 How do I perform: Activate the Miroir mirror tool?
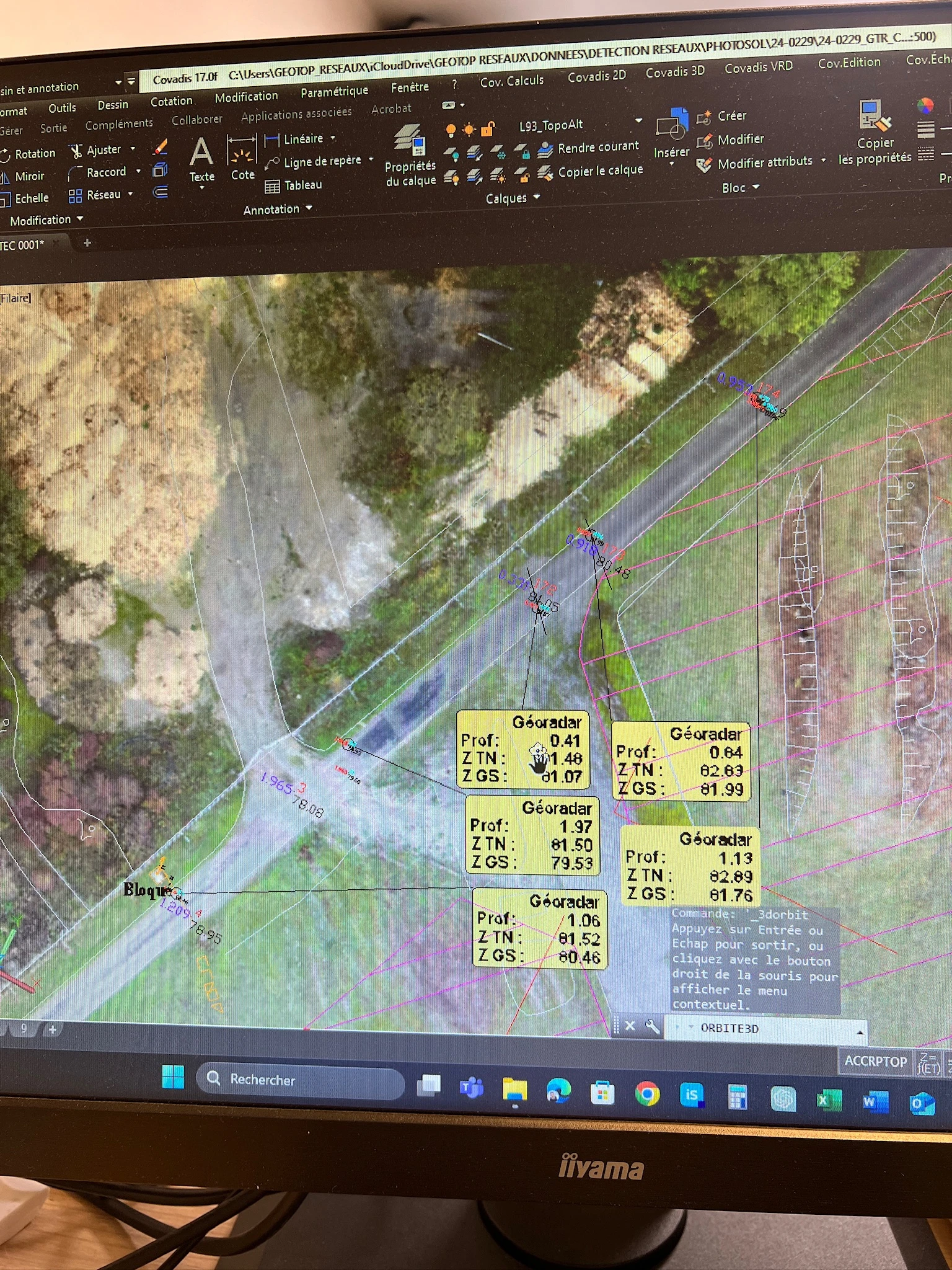pyautogui.click(x=23, y=177)
